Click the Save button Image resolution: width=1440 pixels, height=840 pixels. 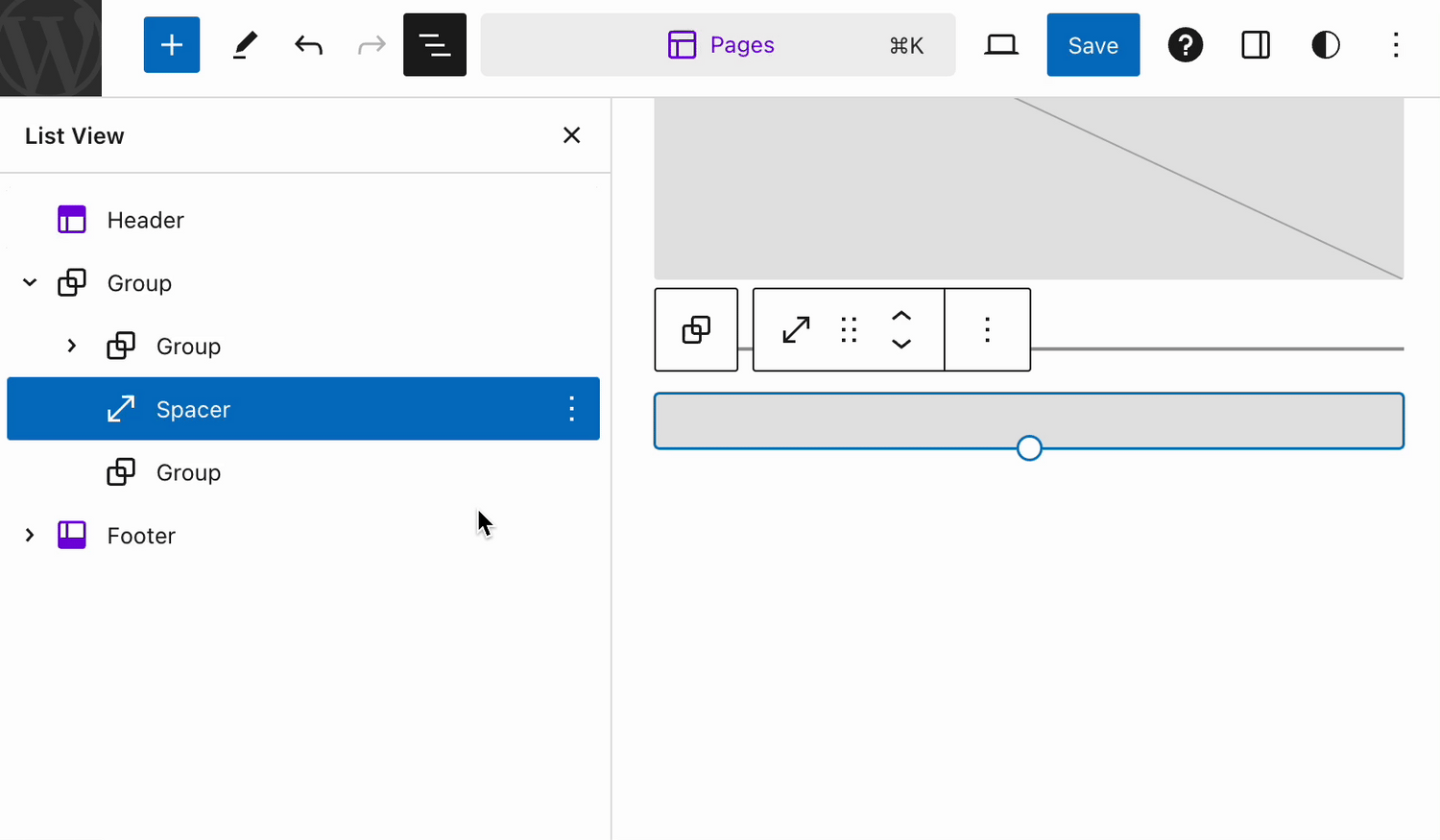point(1092,45)
